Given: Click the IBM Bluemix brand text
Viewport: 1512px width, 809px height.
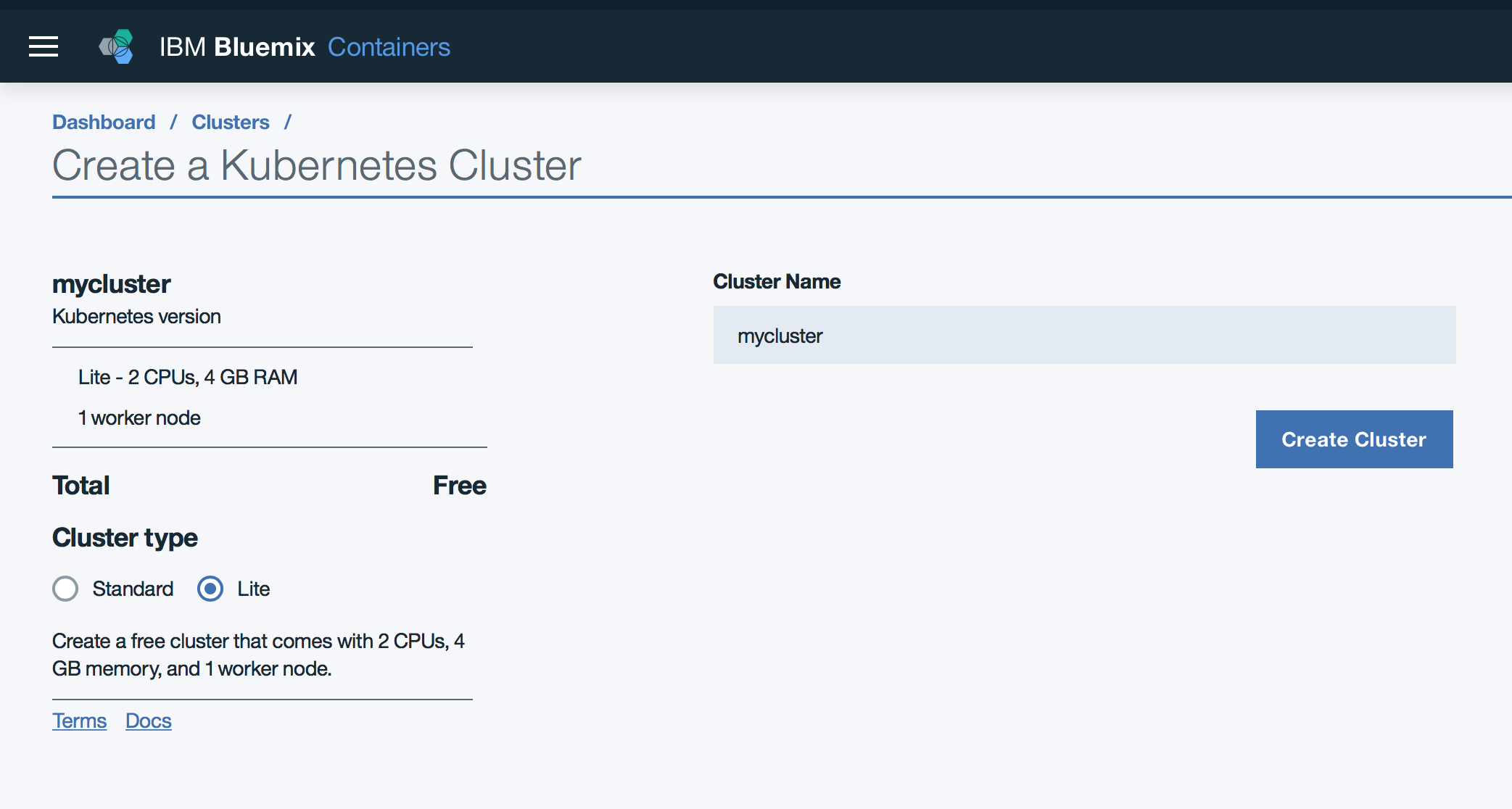Looking at the screenshot, I should coord(237,47).
